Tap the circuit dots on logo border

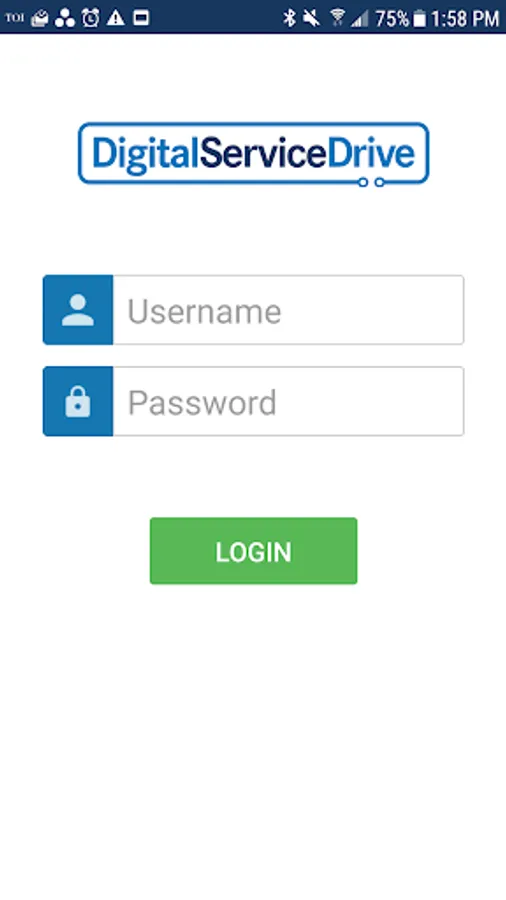[x=371, y=182]
